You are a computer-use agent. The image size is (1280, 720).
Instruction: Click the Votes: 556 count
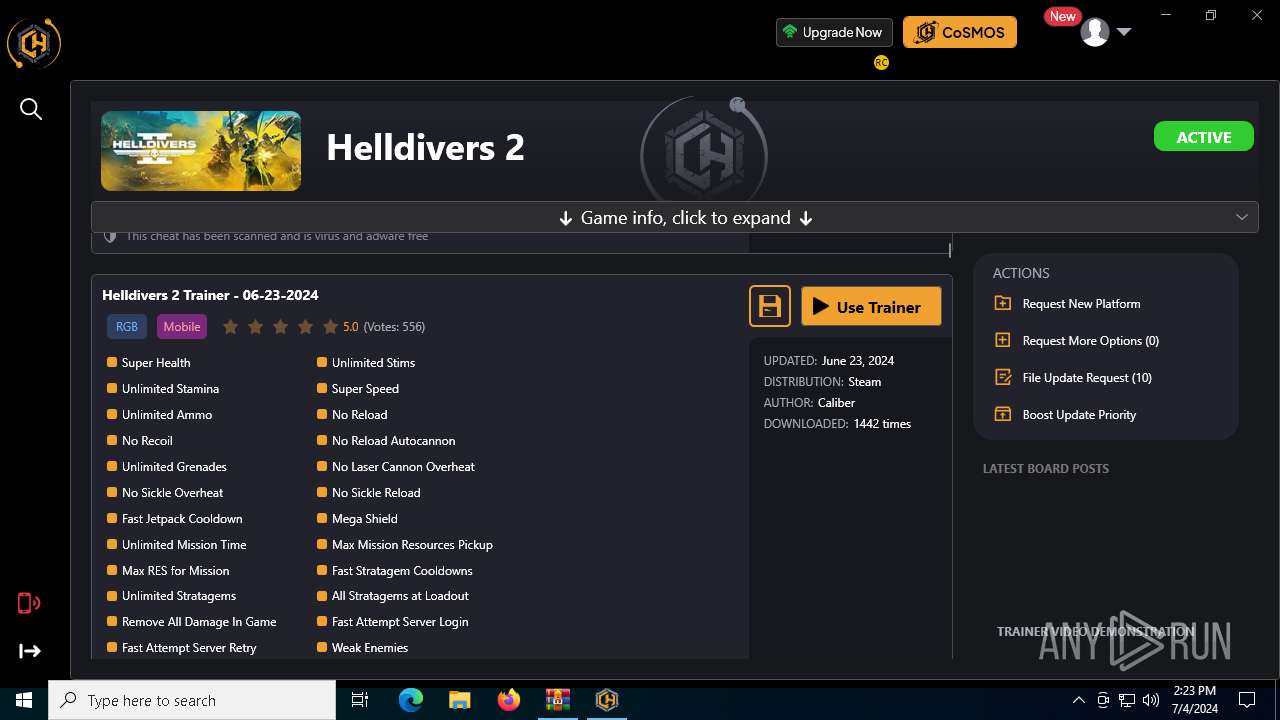(394, 326)
